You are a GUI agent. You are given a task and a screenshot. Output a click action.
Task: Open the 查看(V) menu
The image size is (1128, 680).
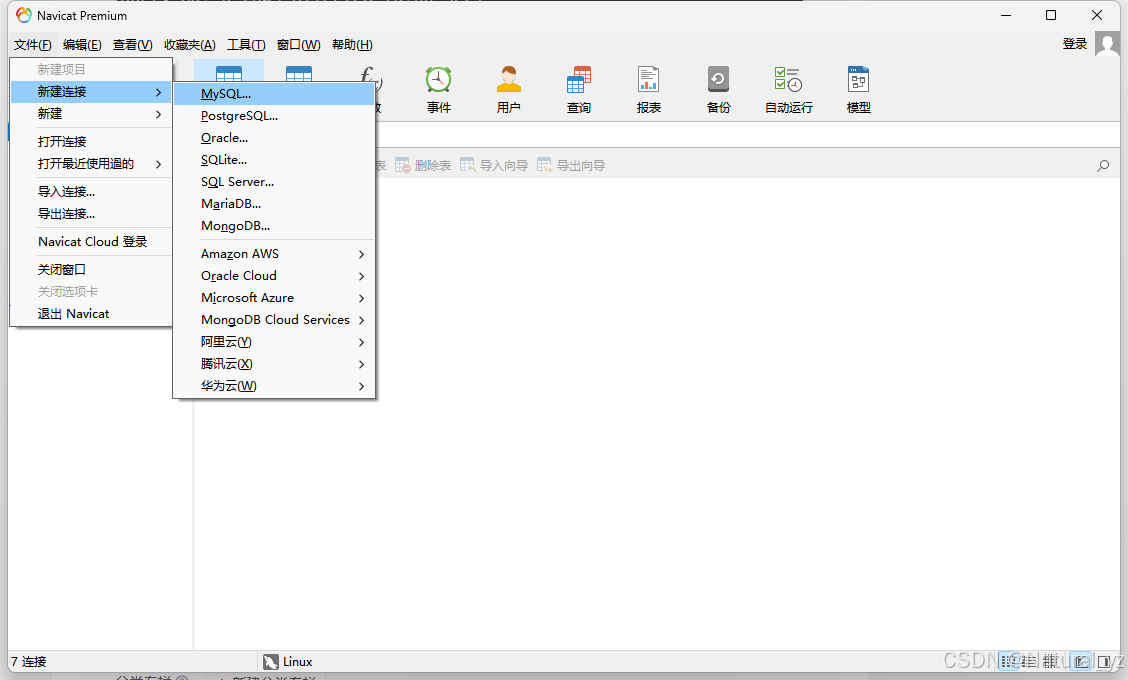[x=132, y=45]
